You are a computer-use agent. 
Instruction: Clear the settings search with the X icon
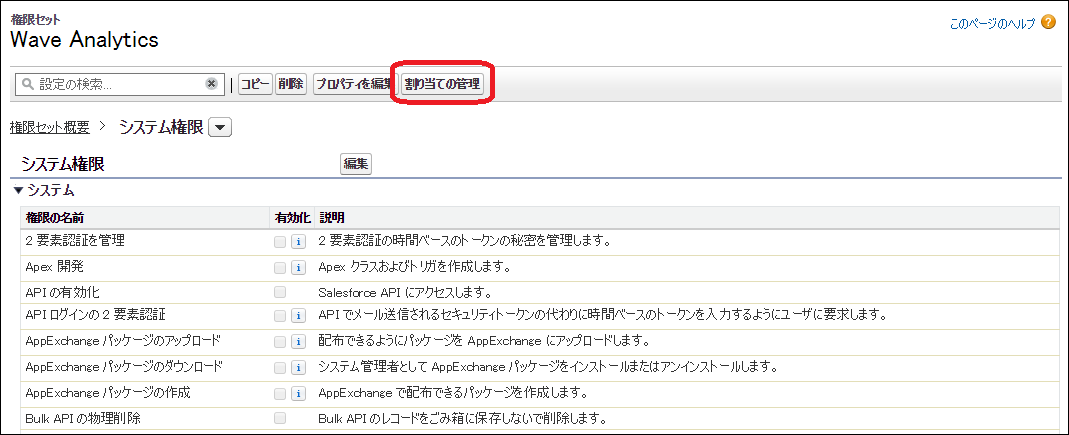[211, 84]
